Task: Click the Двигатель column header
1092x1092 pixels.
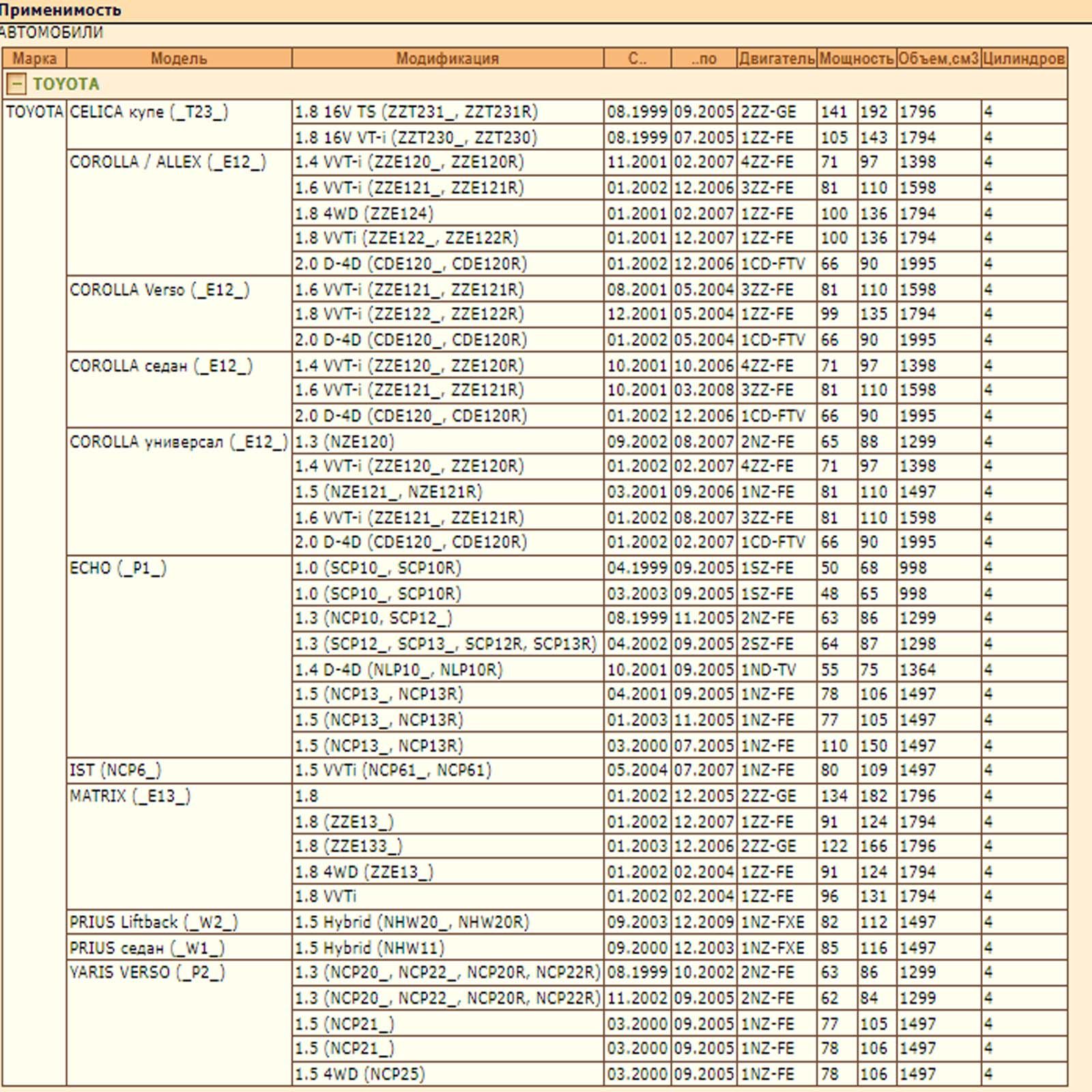Action: 777,59
